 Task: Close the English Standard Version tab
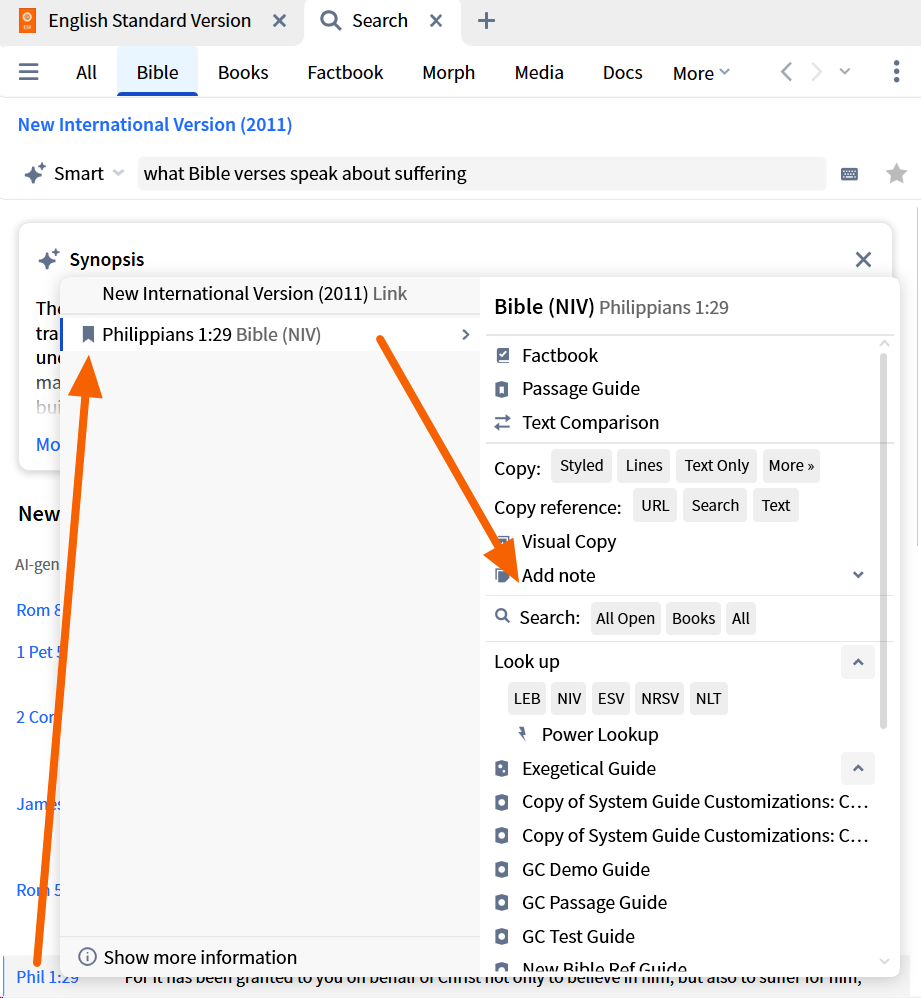click(279, 20)
